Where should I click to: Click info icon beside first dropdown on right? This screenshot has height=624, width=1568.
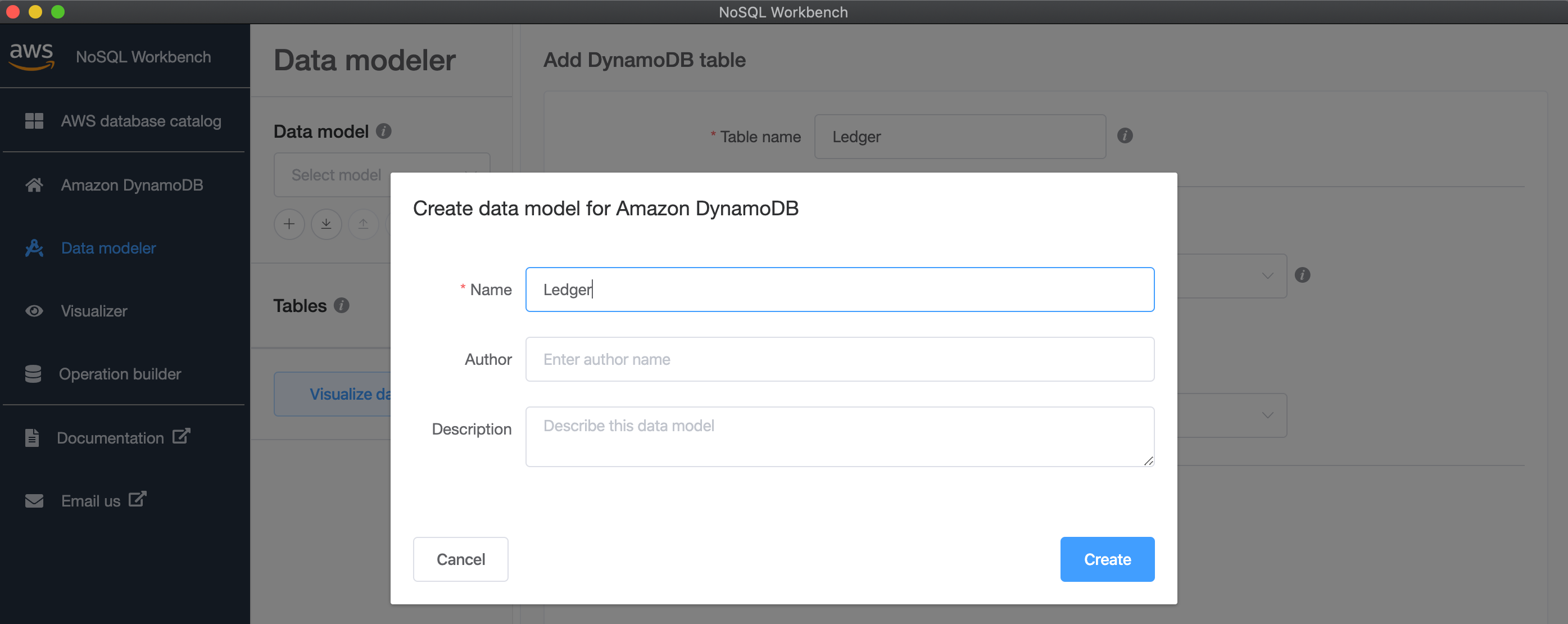(x=1302, y=275)
